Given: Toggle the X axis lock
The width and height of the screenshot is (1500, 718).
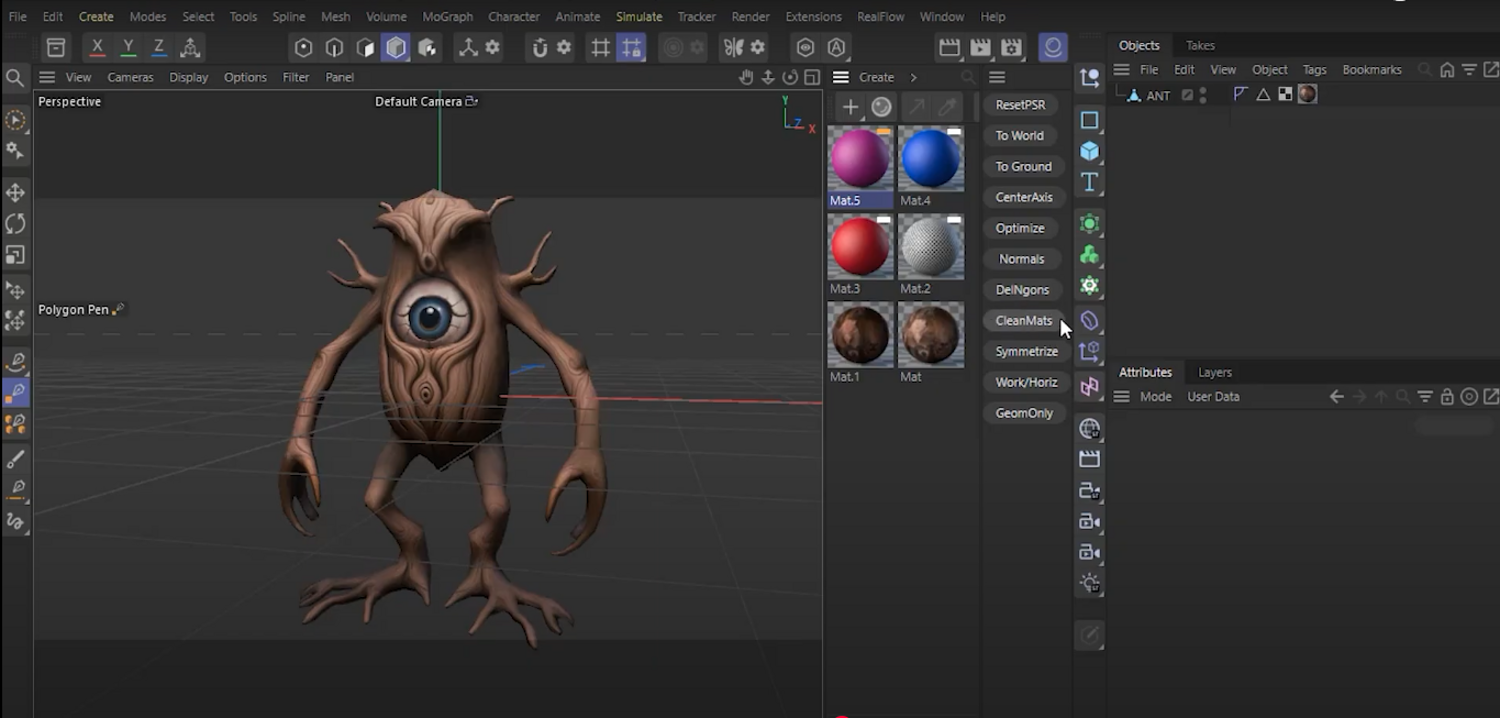Looking at the screenshot, I should coord(97,47).
